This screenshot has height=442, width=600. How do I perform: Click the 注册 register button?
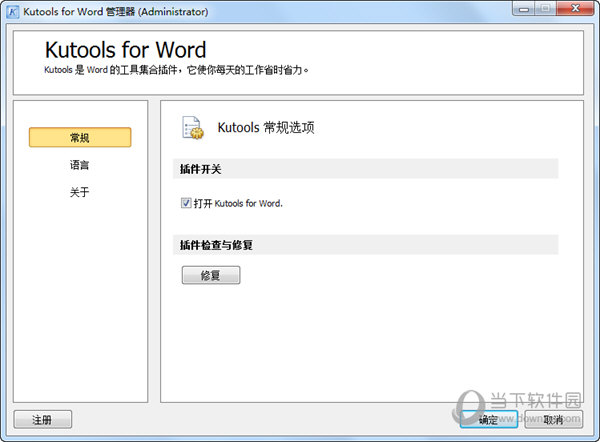click(x=42, y=419)
